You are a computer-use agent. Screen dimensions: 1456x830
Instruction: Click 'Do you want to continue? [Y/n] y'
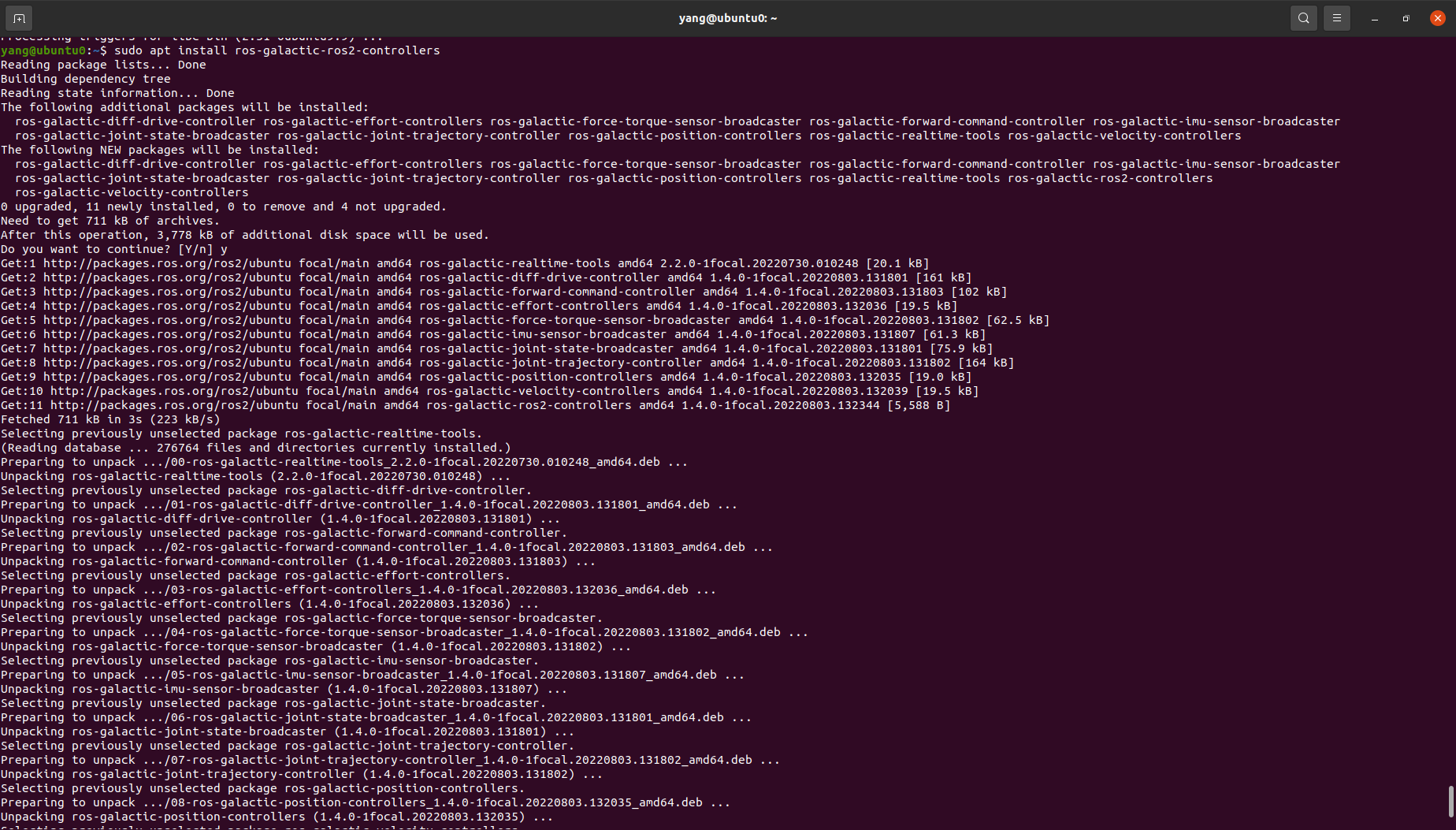click(114, 249)
